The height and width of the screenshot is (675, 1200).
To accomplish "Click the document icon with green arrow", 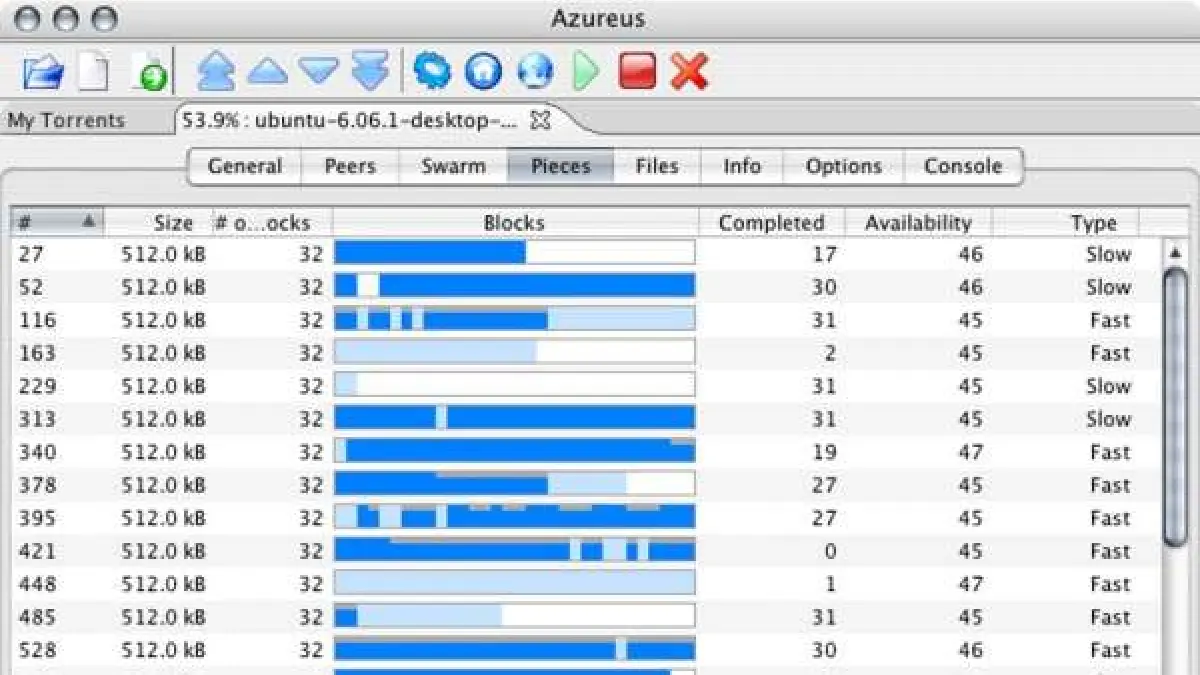I will click(150, 72).
